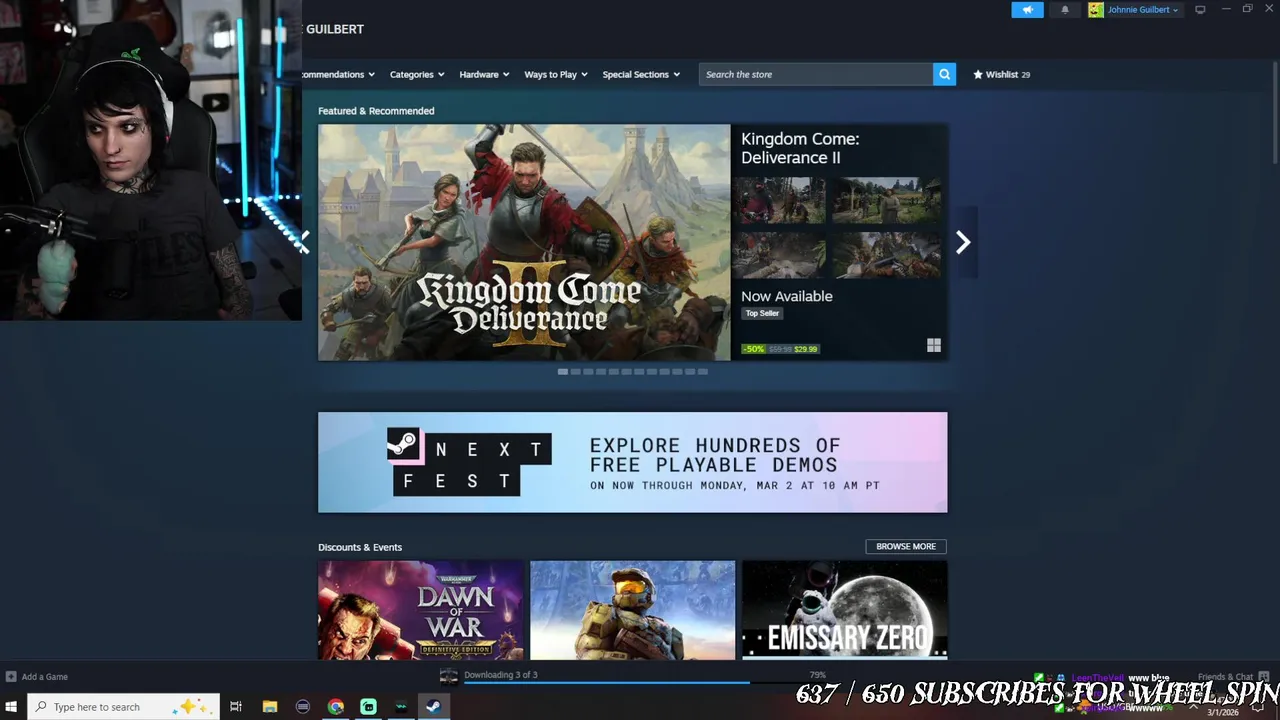Open Friends & Chat
The height and width of the screenshot is (720, 1280).
[1226, 677]
